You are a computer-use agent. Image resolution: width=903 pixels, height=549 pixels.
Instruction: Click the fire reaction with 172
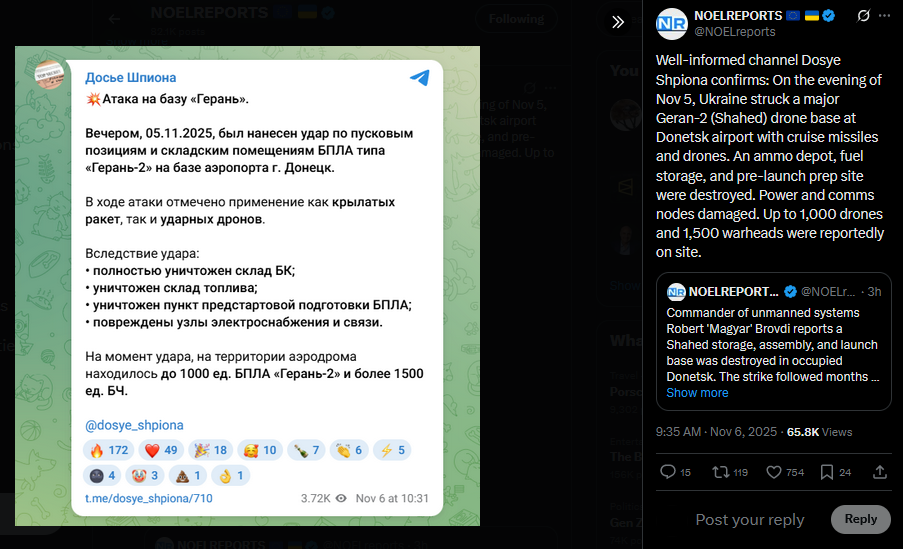(109, 450)
